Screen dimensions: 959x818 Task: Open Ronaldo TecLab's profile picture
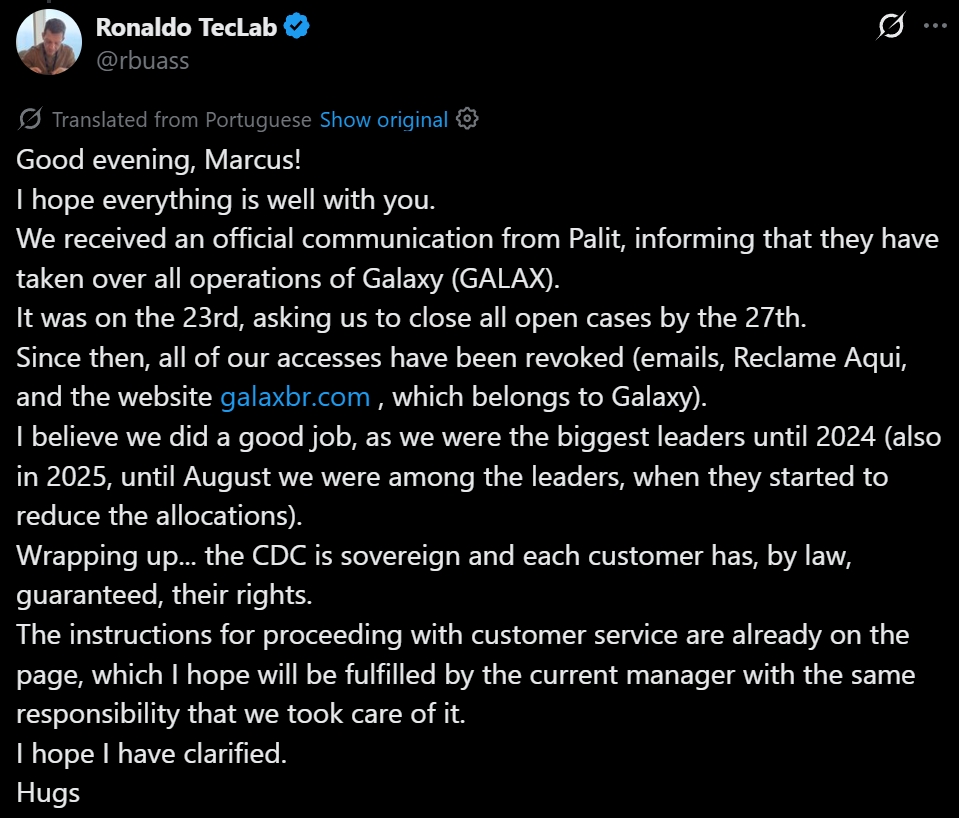[49, 42]
